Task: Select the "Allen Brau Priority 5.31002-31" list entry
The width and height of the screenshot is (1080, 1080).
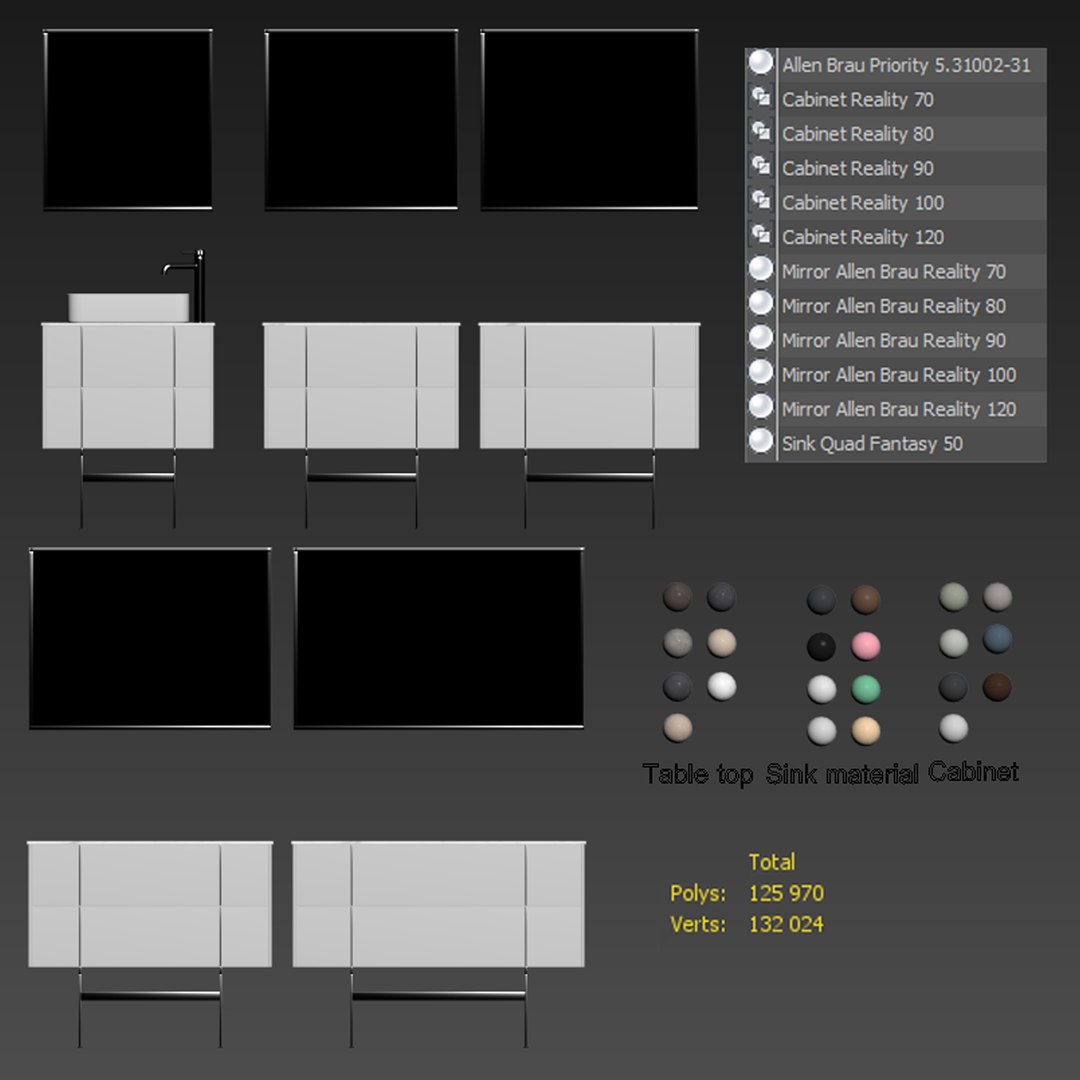Action: [x=906, y=65]
